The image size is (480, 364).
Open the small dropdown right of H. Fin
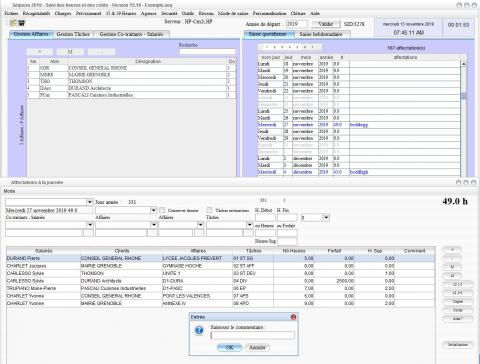(x=326, y=218)
